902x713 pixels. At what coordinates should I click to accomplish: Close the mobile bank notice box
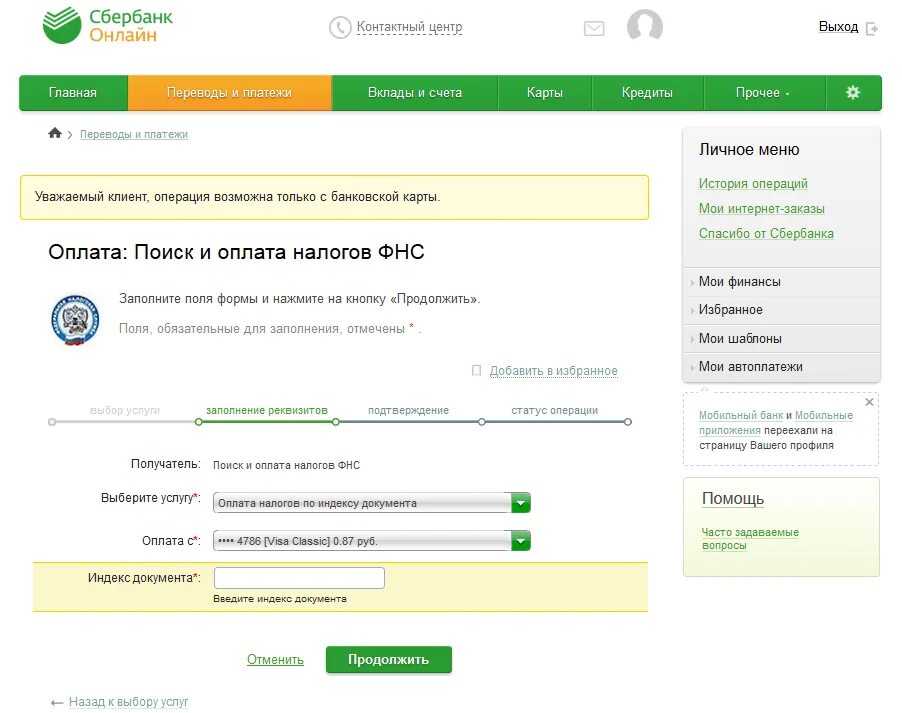(869, 402)
